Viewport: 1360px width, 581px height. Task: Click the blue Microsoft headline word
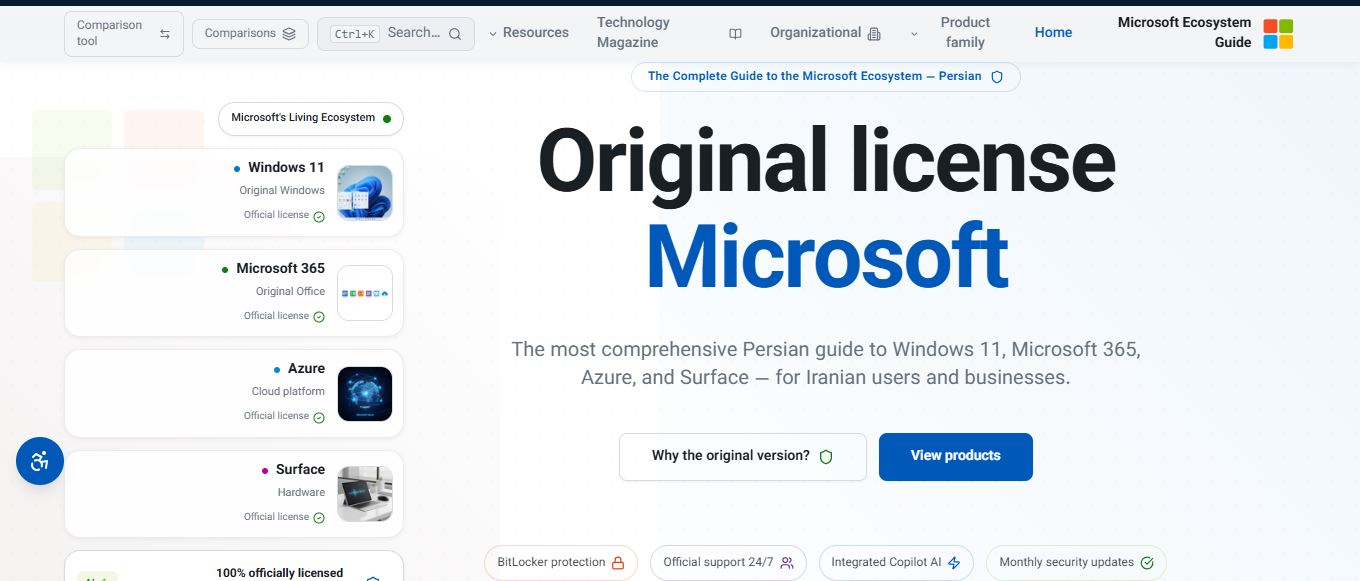[826, 257]
